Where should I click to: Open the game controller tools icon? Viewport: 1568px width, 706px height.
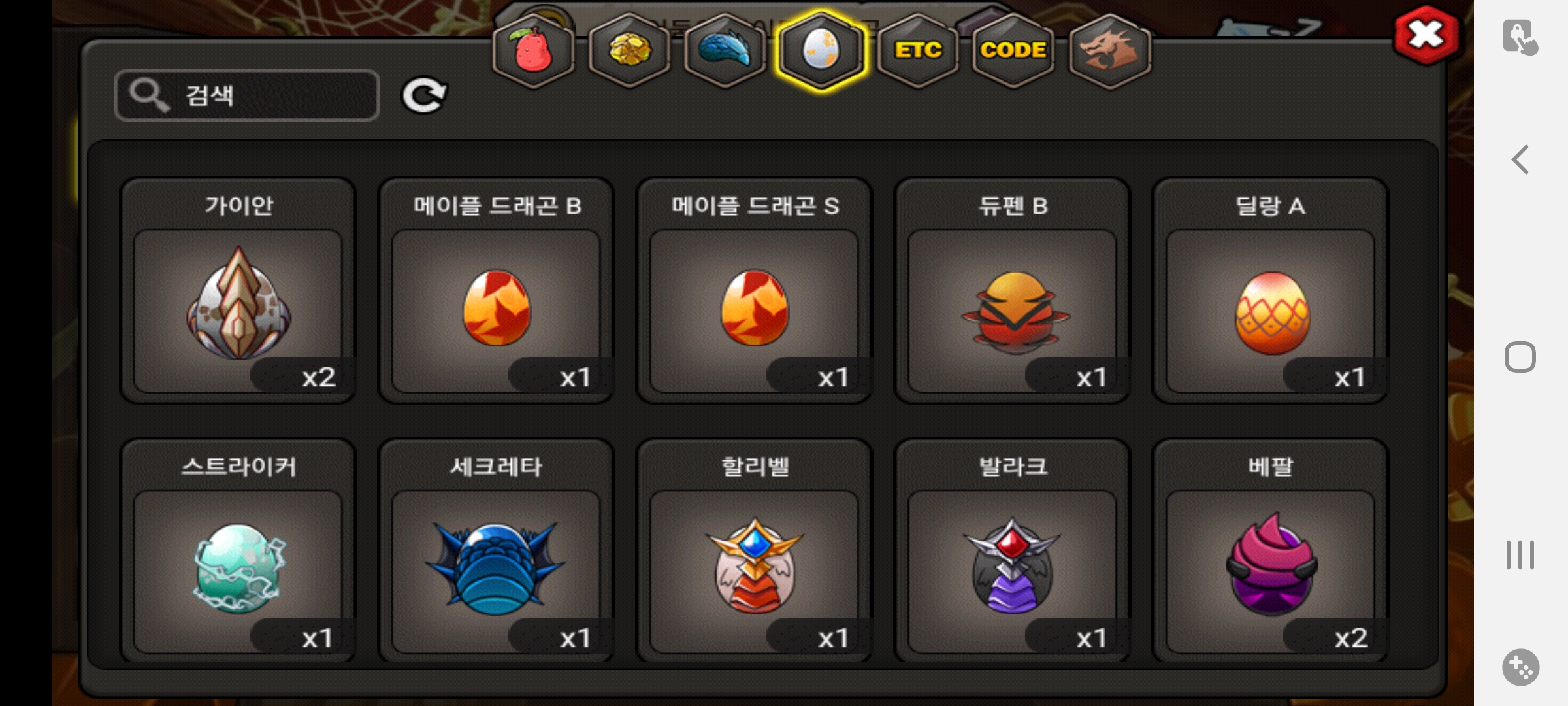1520,667
